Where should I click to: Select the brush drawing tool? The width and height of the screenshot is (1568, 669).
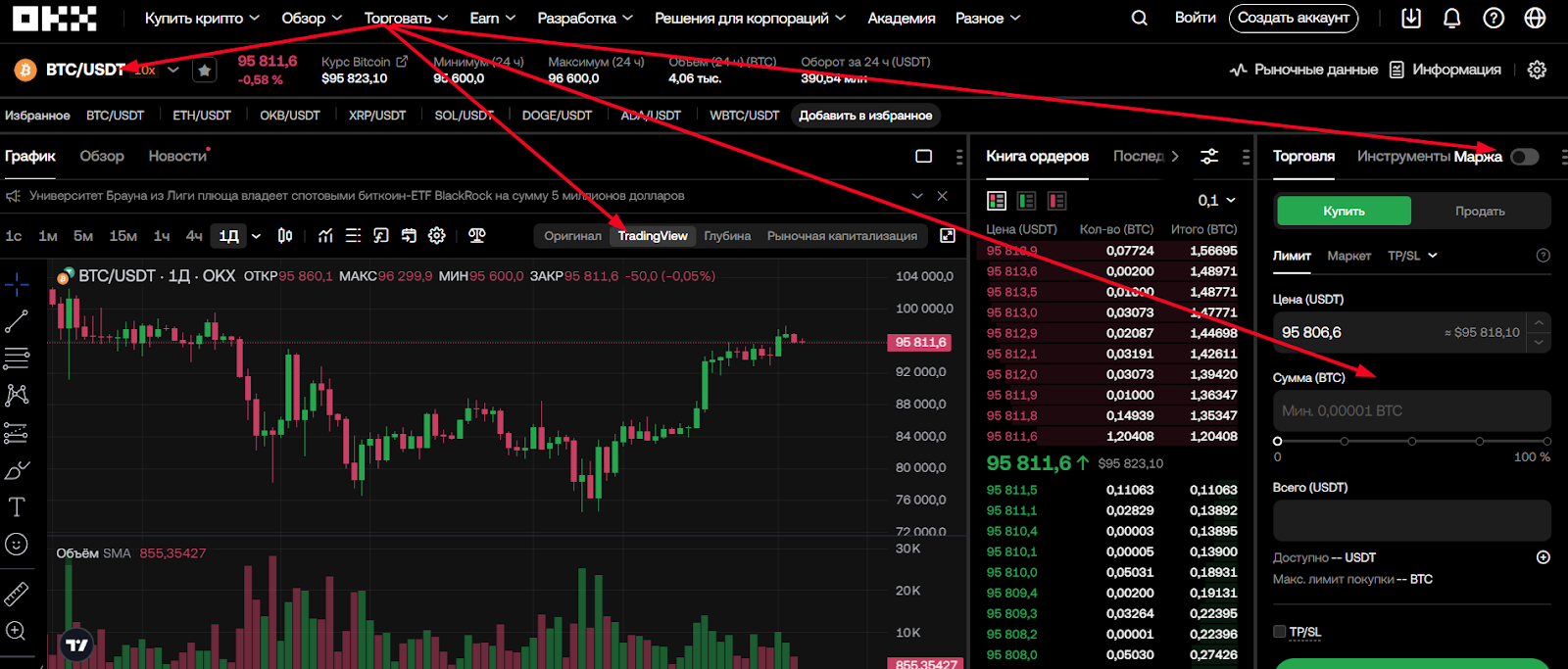[x=17, y=471]
